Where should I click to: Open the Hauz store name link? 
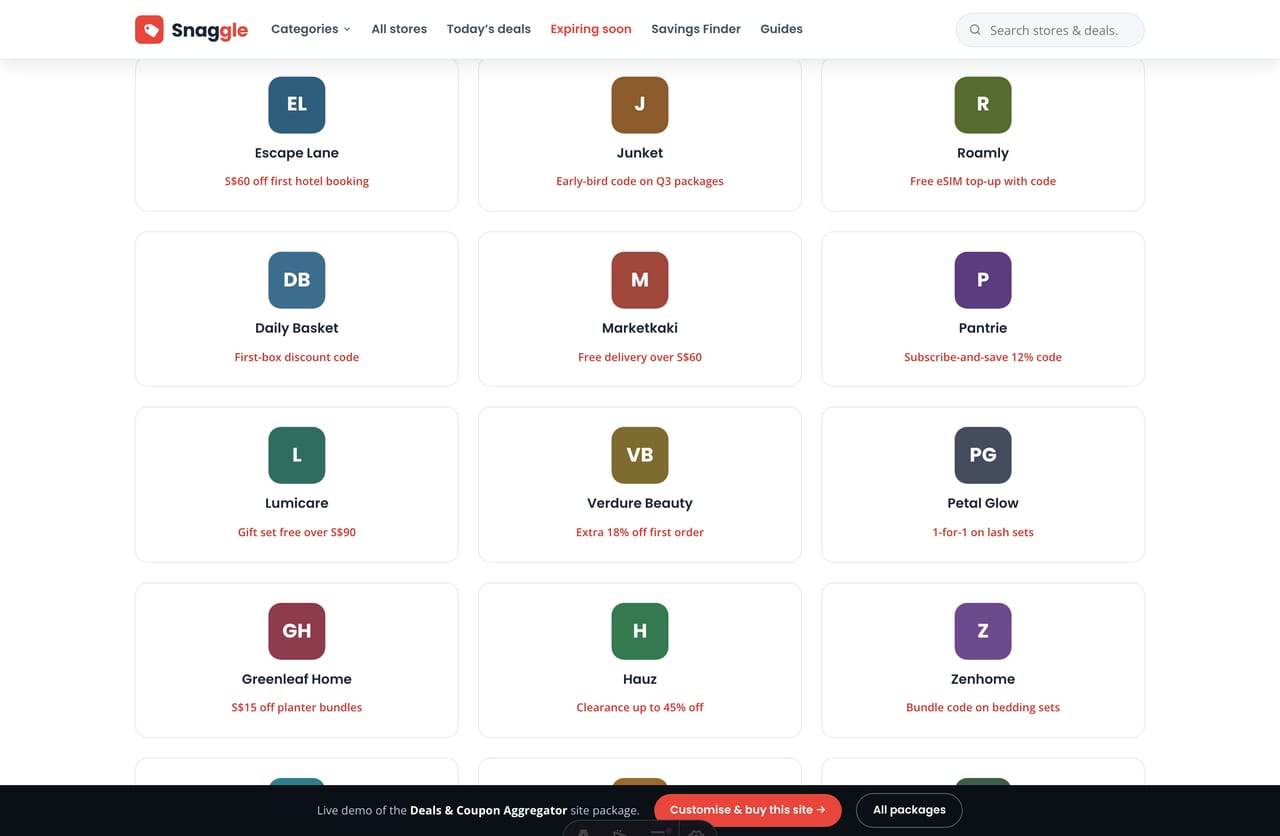click(640, 679)
